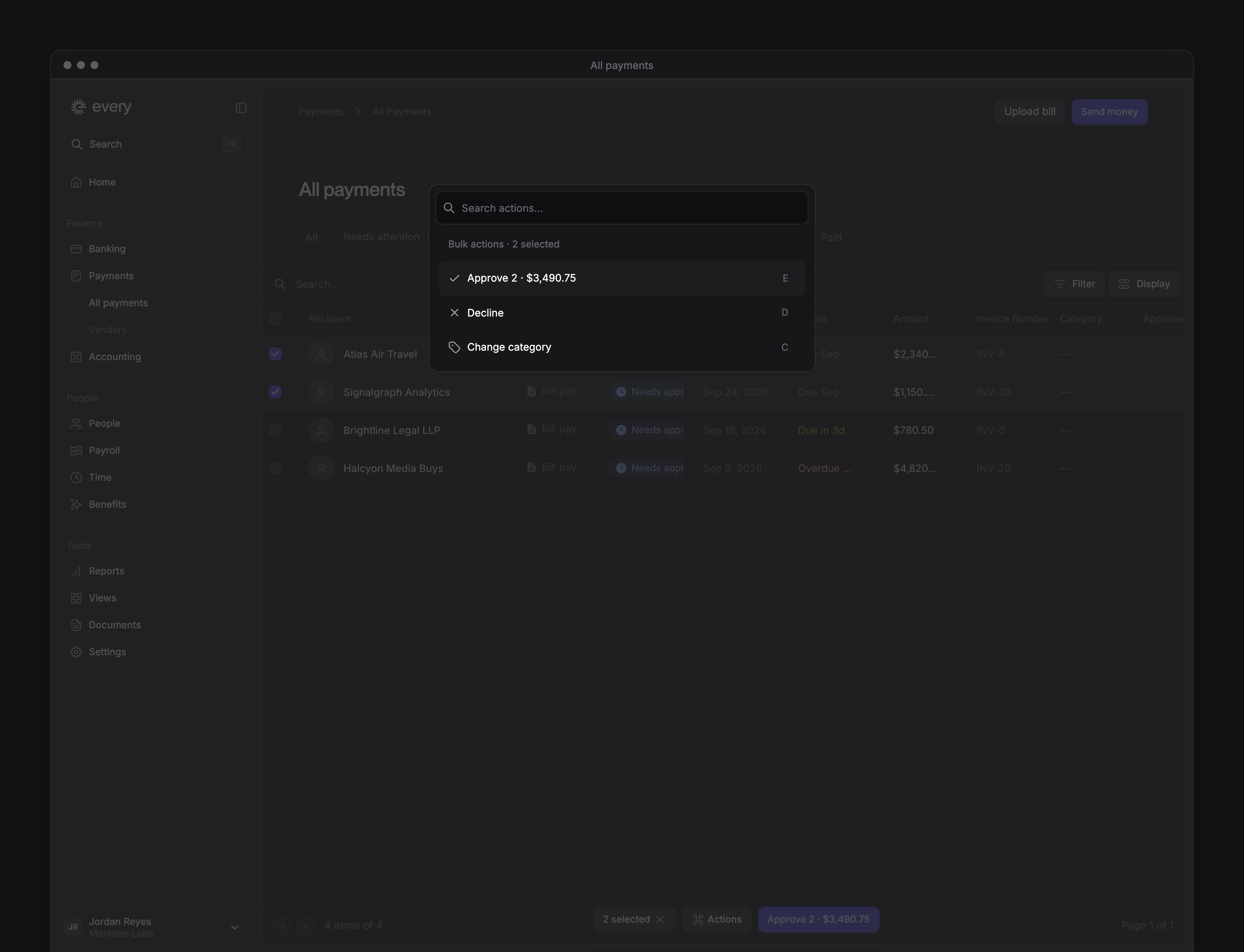Switch to the All tab
This screenshot has width=1244, height=952.
pos(311,238)
